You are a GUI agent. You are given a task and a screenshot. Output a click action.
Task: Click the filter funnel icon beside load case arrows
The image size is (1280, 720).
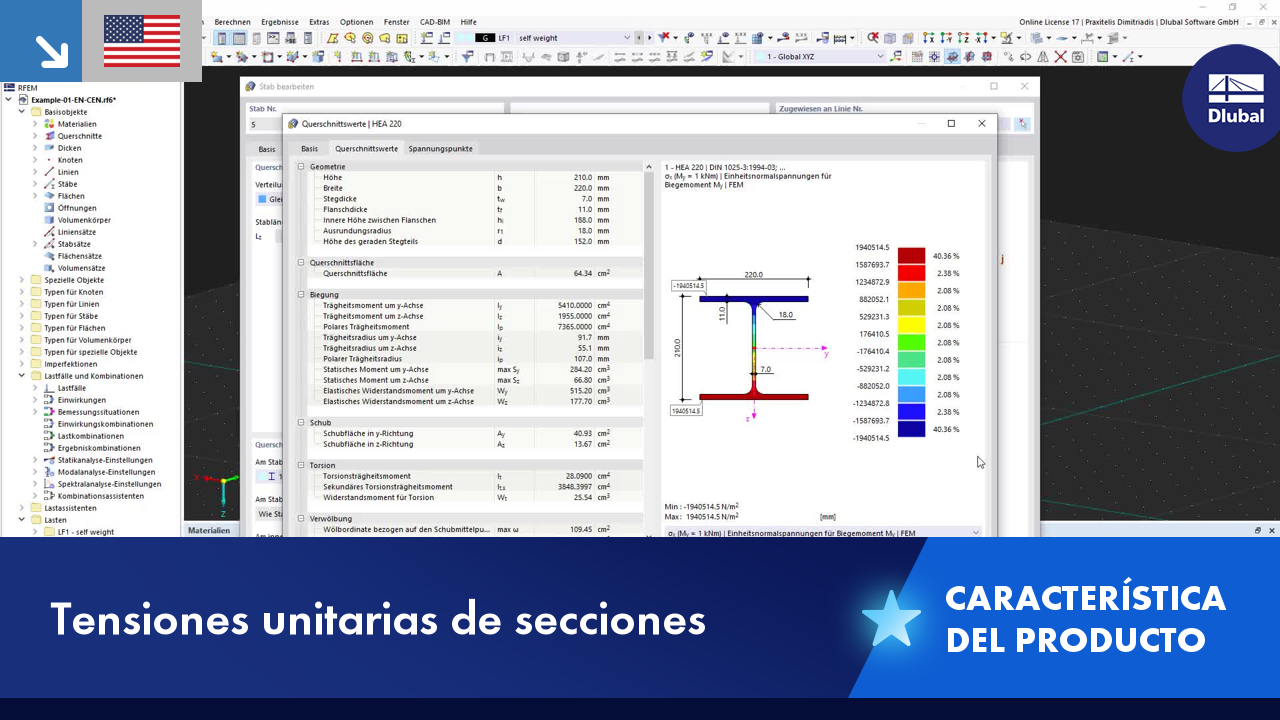[662, 38]
